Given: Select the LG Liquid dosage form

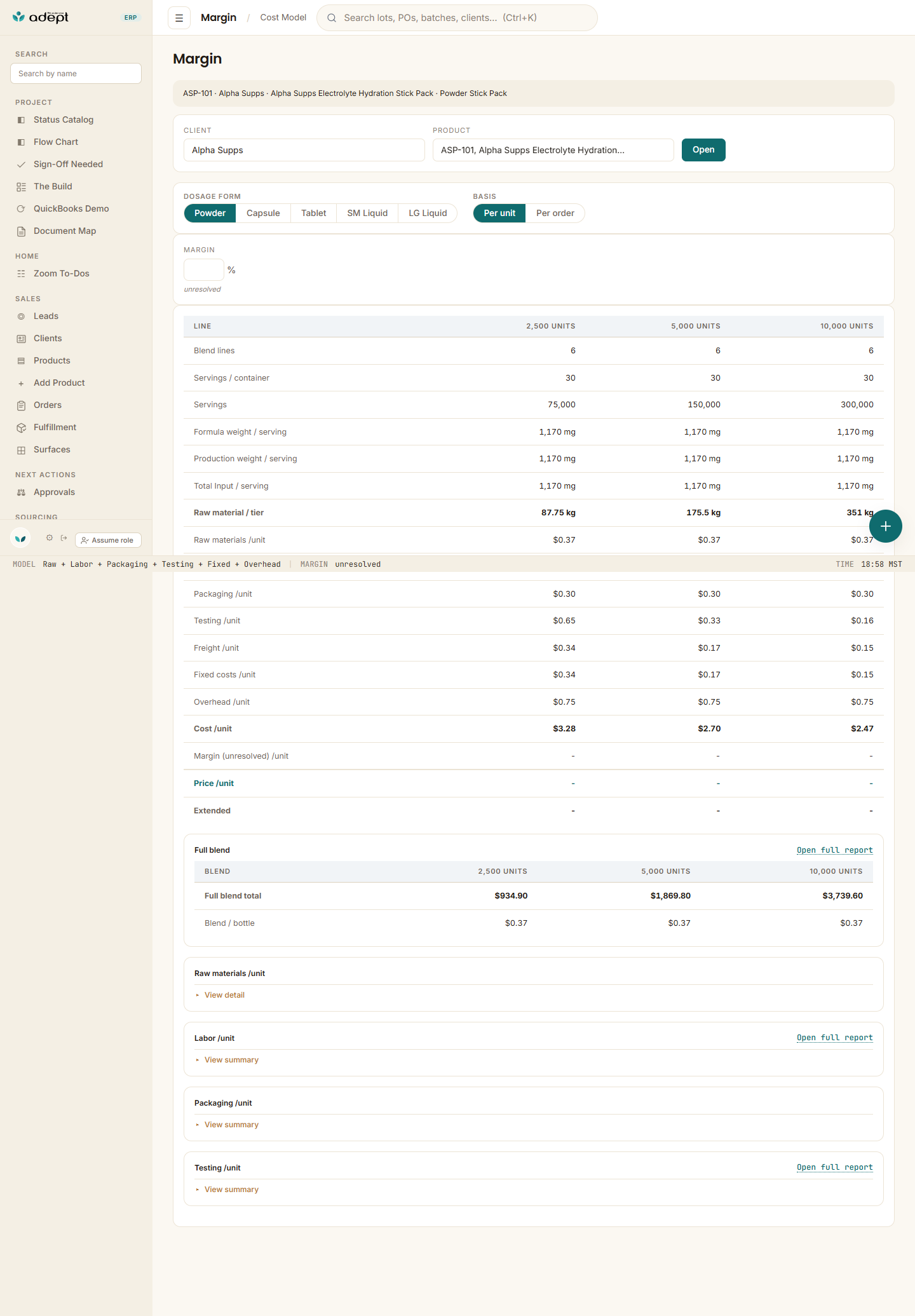Looking at the screenshot, I should 428,213.
